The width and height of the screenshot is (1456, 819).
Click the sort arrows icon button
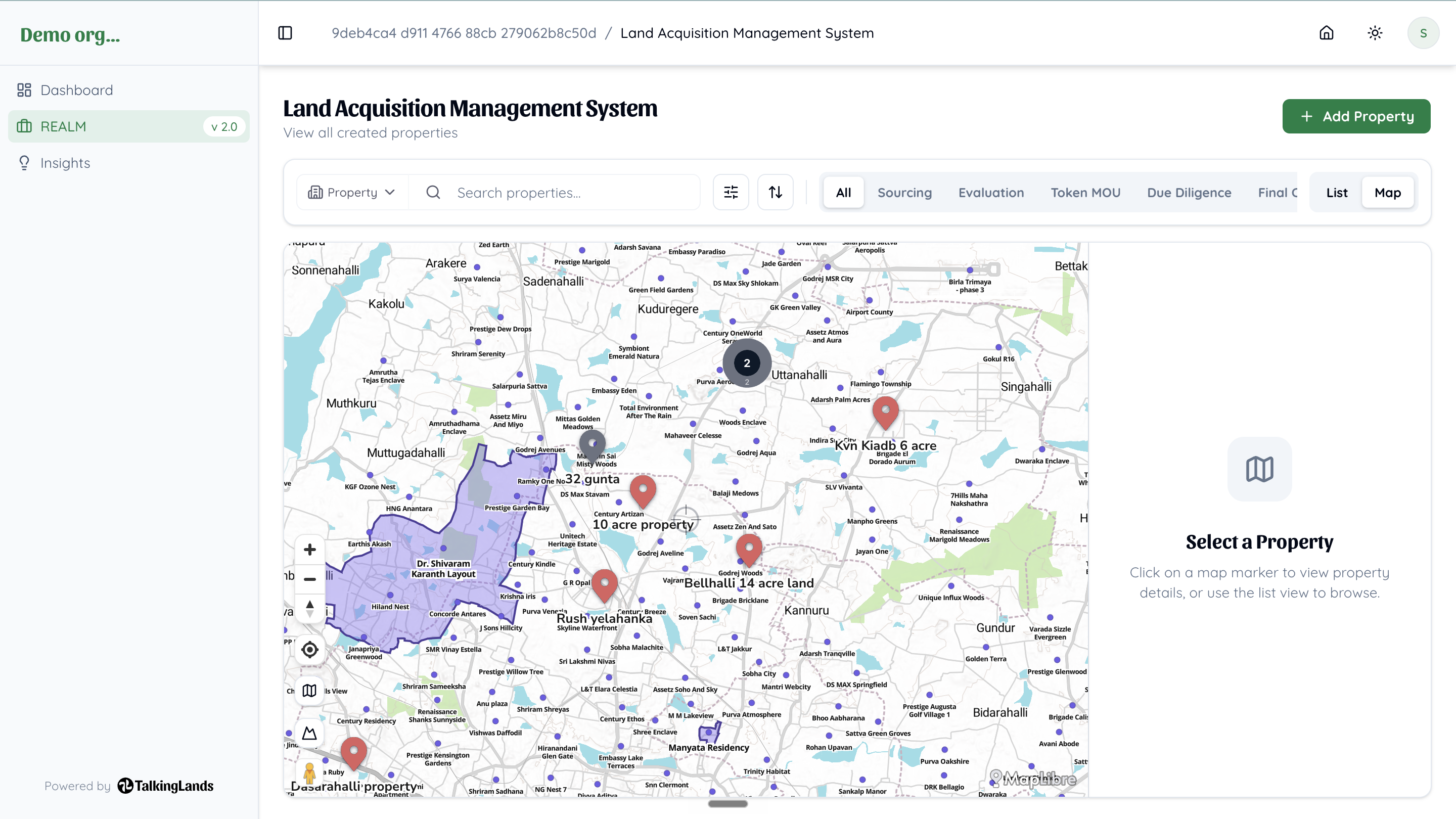[775, 192]
